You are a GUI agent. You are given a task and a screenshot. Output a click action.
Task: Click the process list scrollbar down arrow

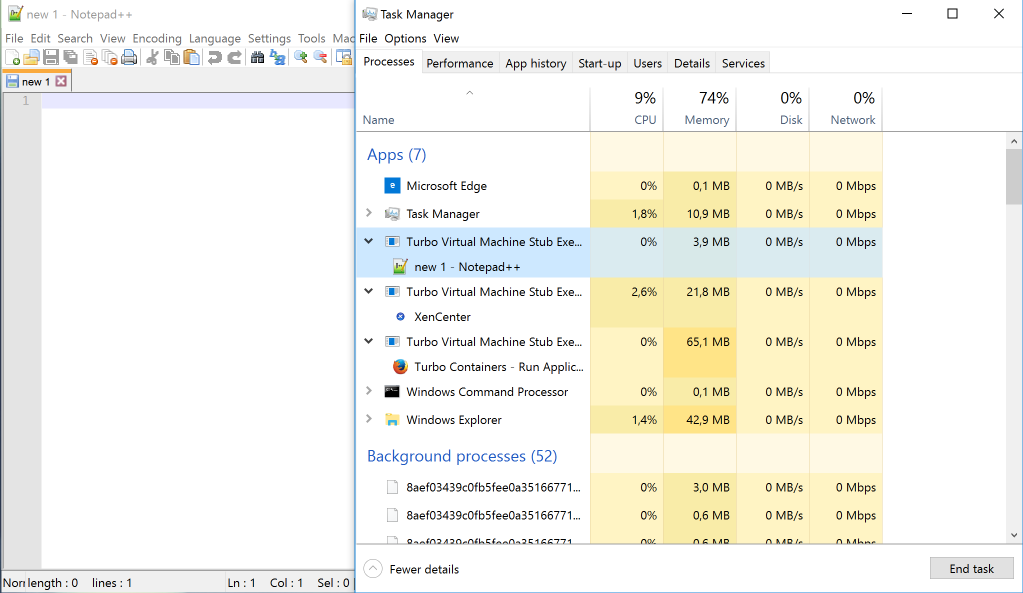coord(1014,536)
